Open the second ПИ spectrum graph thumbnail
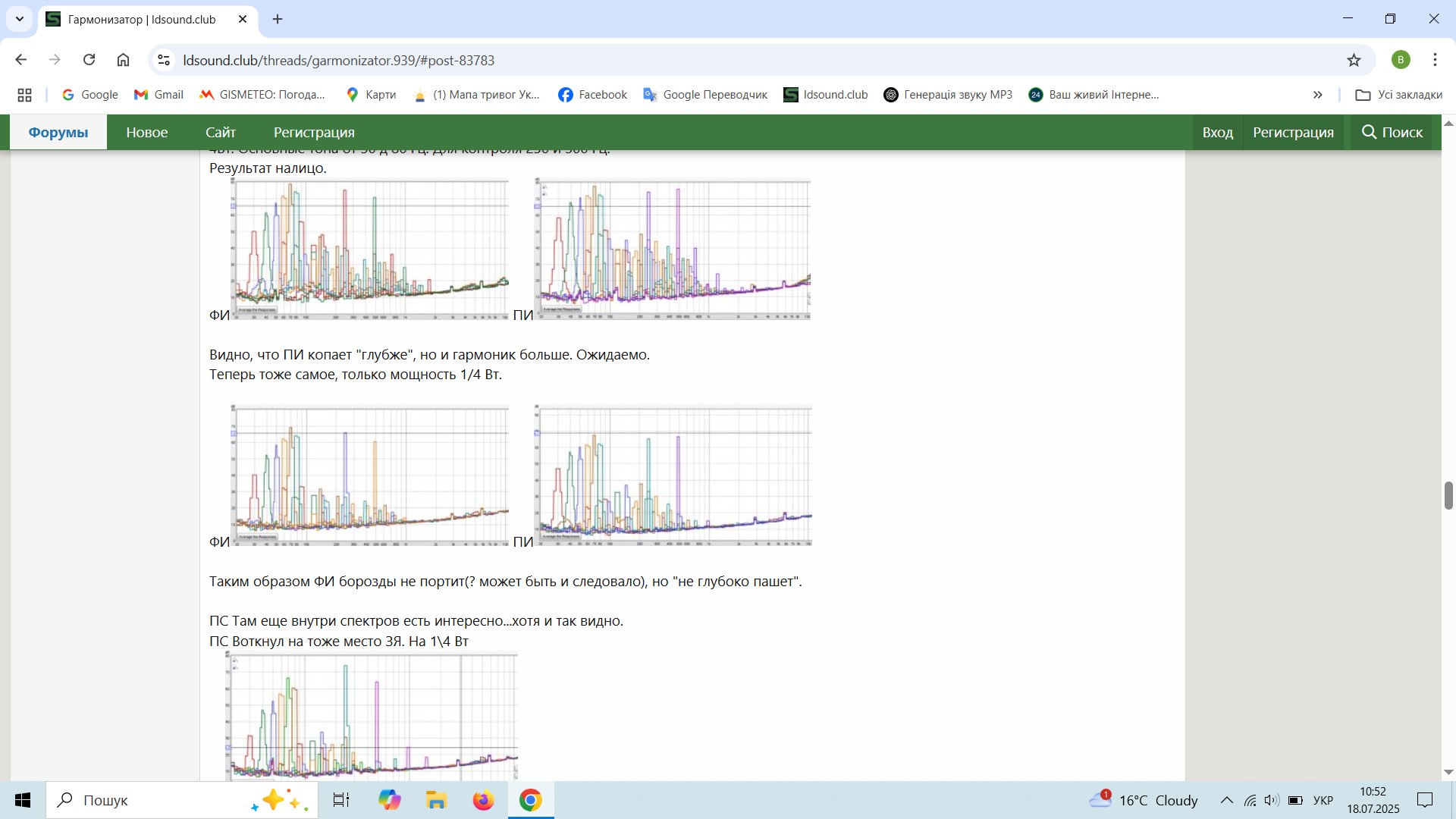Viewport: 1456px width, 819px height. point(673,475)
